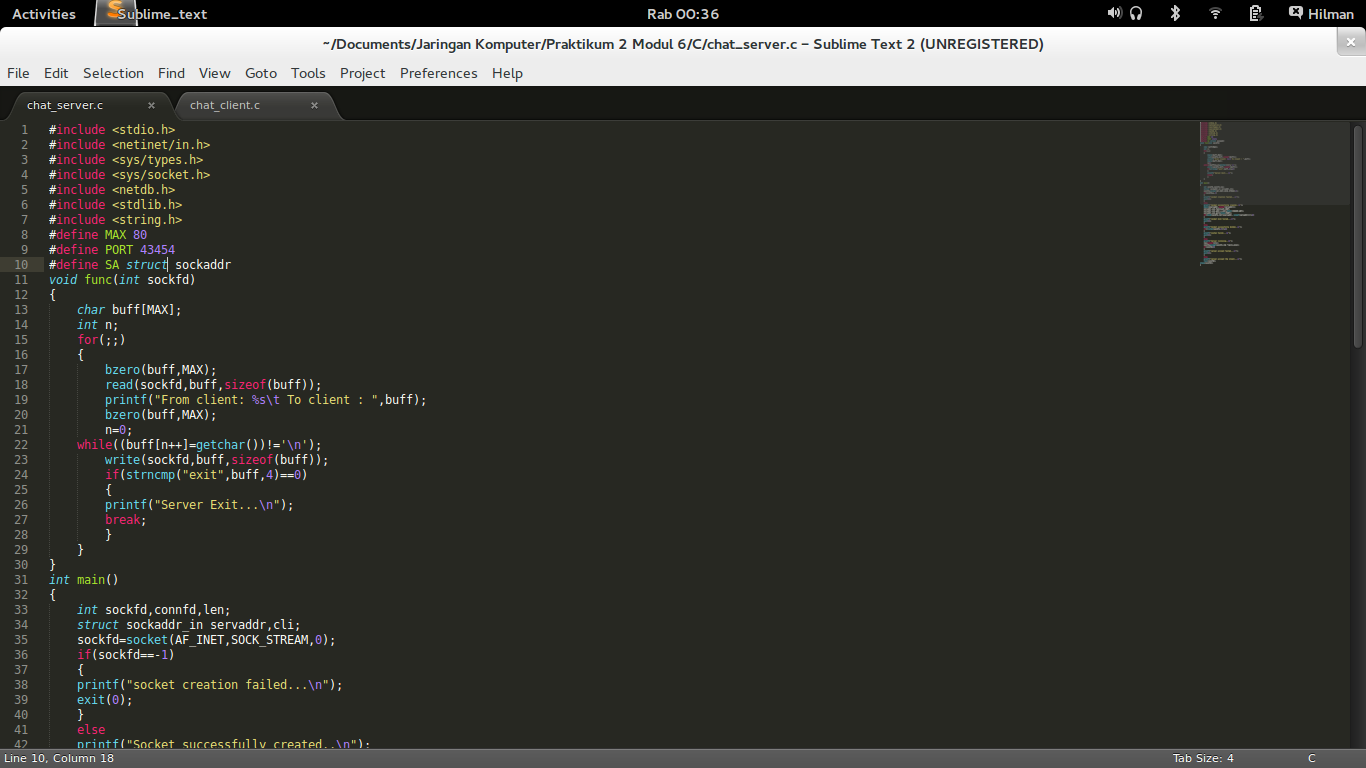Click the clock showing Rab 00:36
The height and width of the screenshot is (768, 1366).
[683, 13]
